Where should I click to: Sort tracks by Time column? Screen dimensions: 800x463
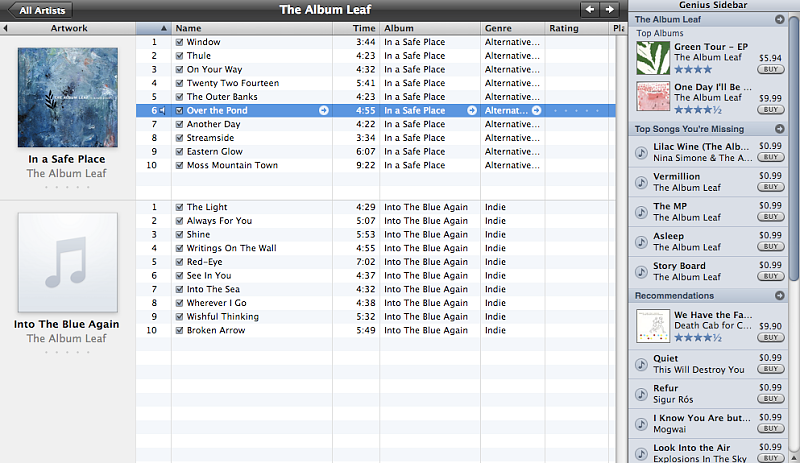[x=356, y=28]
